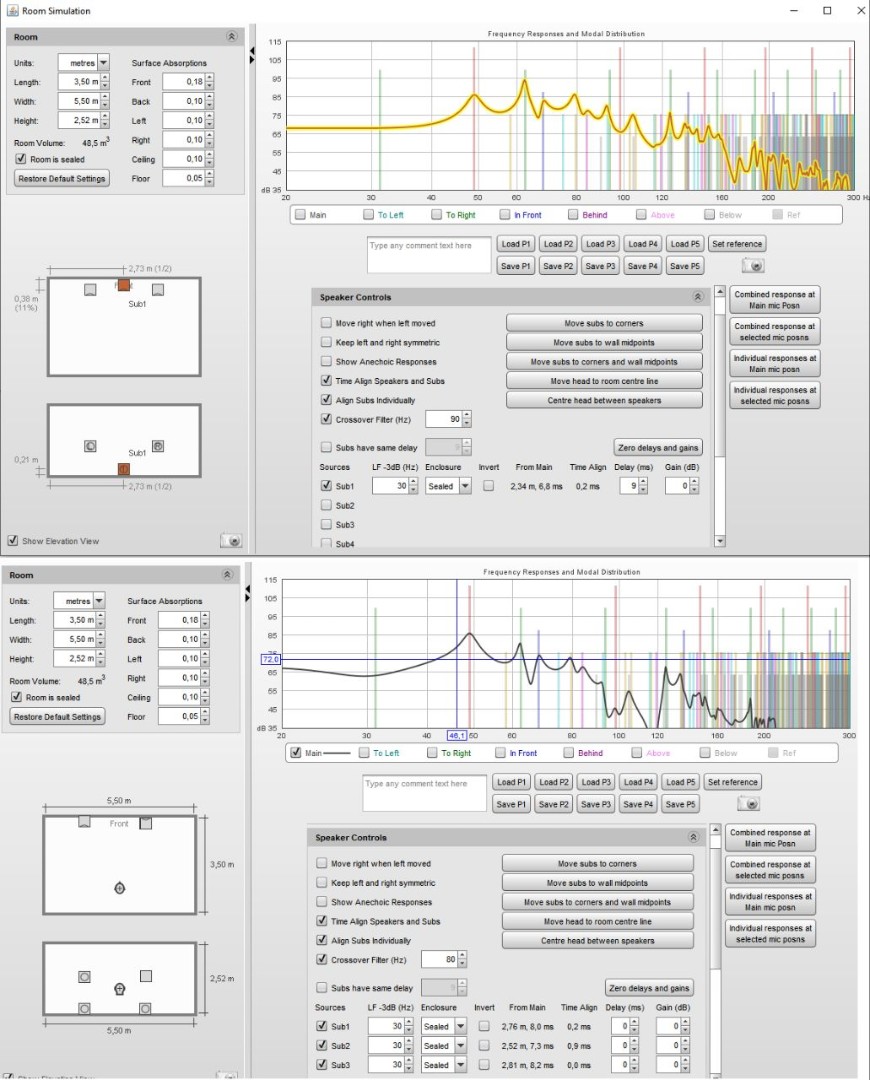870x1080 pixels.
Task: Select the listener head icon in the Front plan view
Action: 120,888
